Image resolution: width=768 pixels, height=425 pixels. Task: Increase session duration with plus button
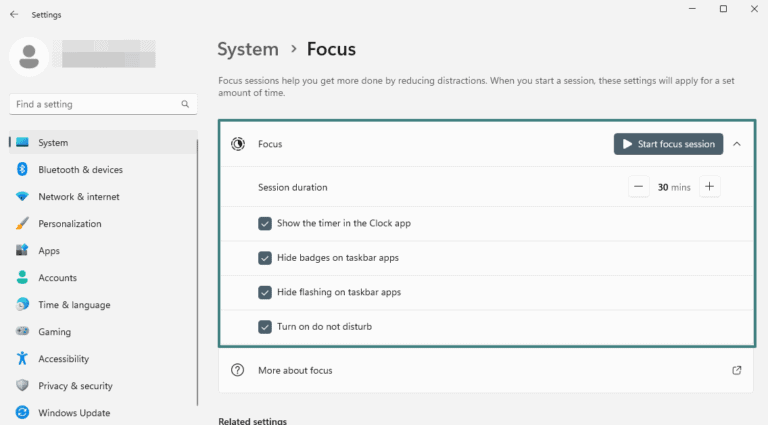pos(709,187)
